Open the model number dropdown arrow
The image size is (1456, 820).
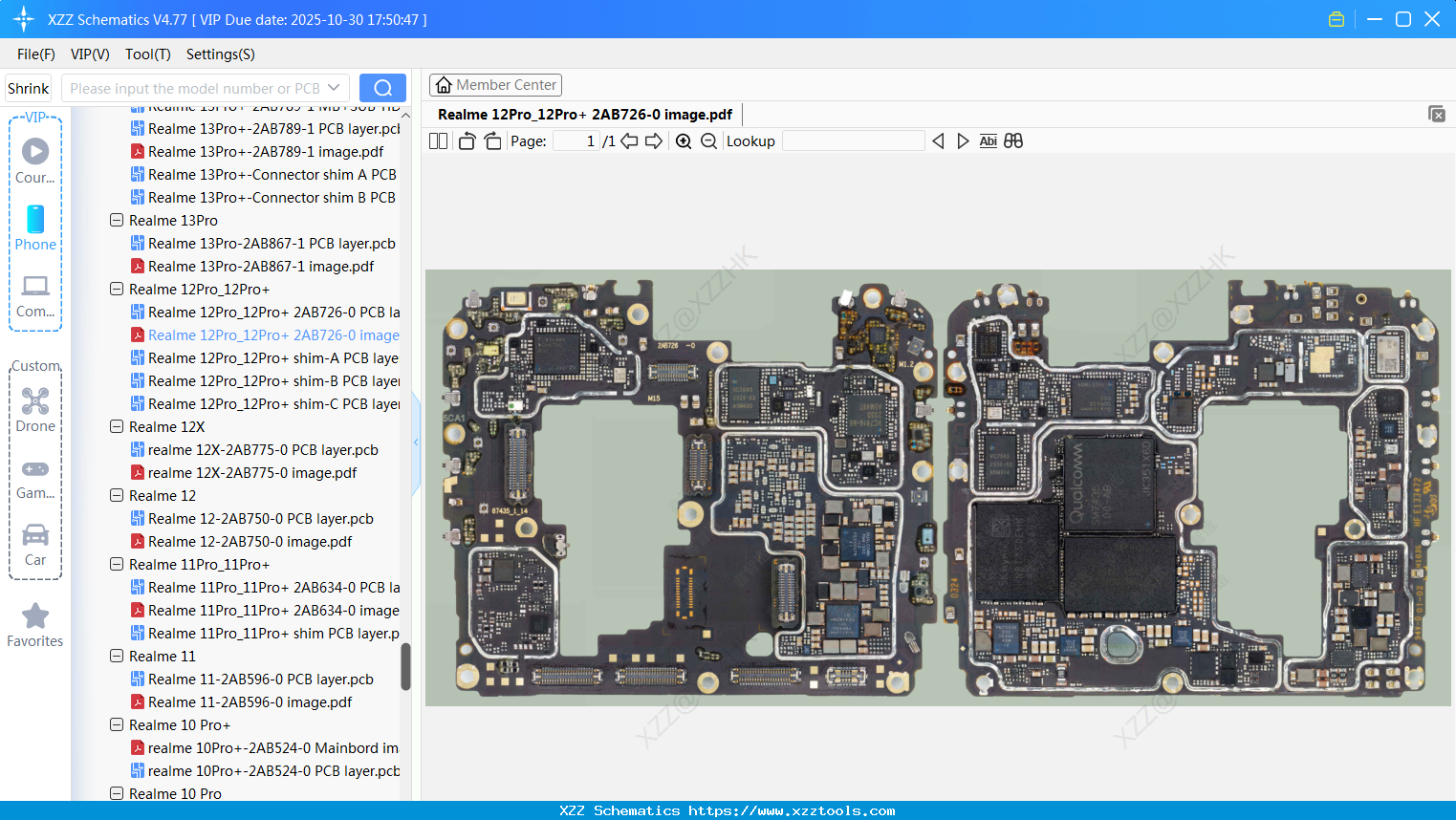334,88
